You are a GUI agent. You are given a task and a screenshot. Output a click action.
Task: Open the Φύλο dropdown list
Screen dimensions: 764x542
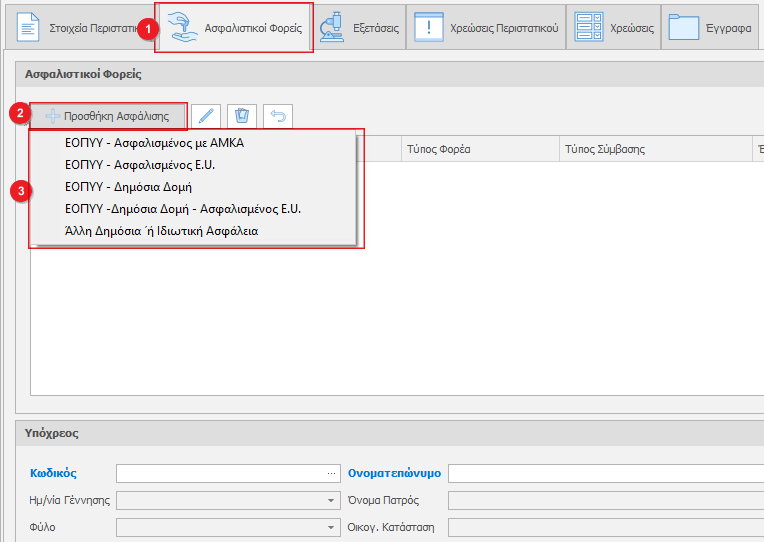331,527
